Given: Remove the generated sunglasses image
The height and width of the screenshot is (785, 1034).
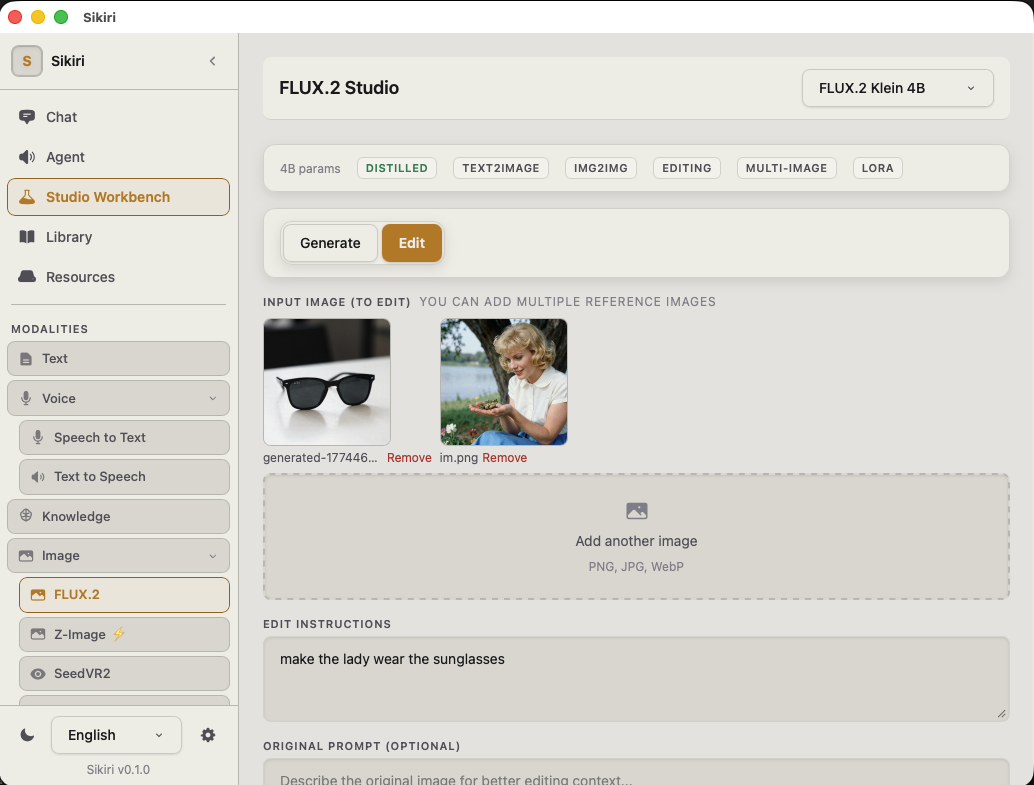Looking at the screenshot, I should click(409, 458).
